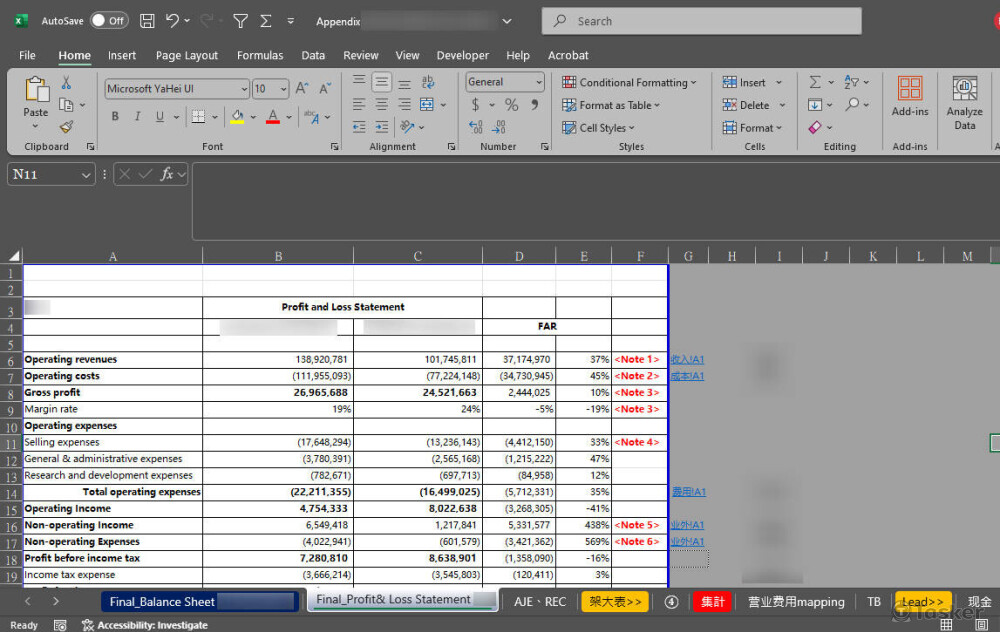Click the Increase Font Size icon
1000x632 pixels.
(301, 89)
